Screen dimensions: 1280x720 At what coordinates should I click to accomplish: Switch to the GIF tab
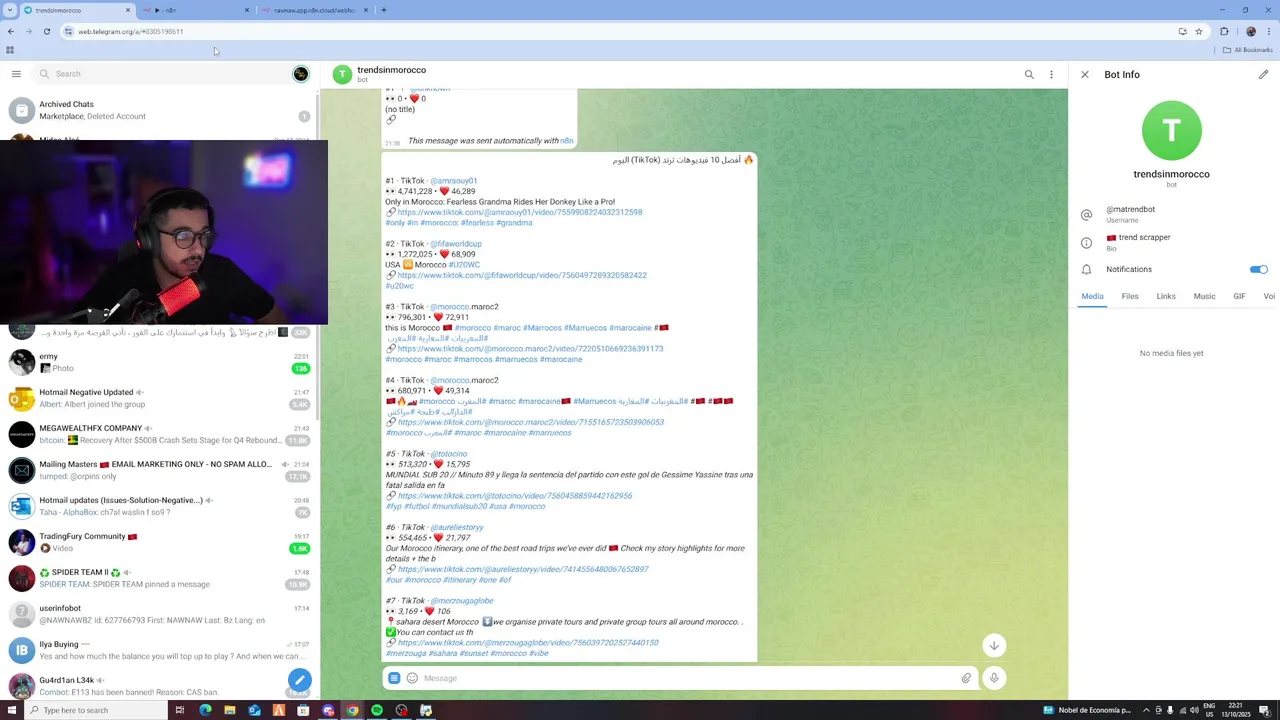tap(1239, 296)
